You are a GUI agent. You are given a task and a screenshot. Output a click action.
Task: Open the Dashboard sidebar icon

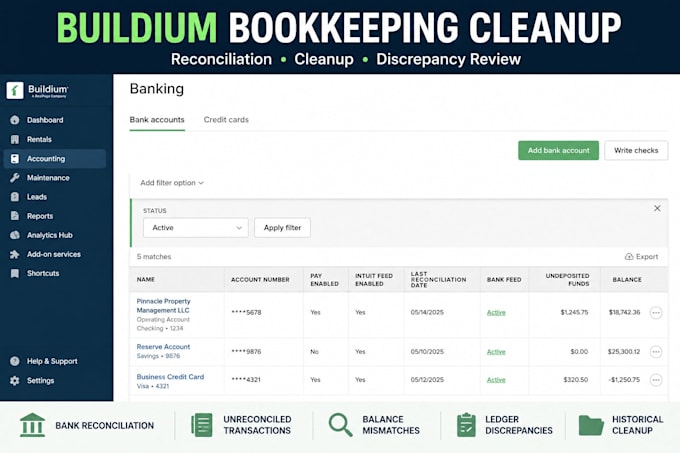tap(15, 120)
